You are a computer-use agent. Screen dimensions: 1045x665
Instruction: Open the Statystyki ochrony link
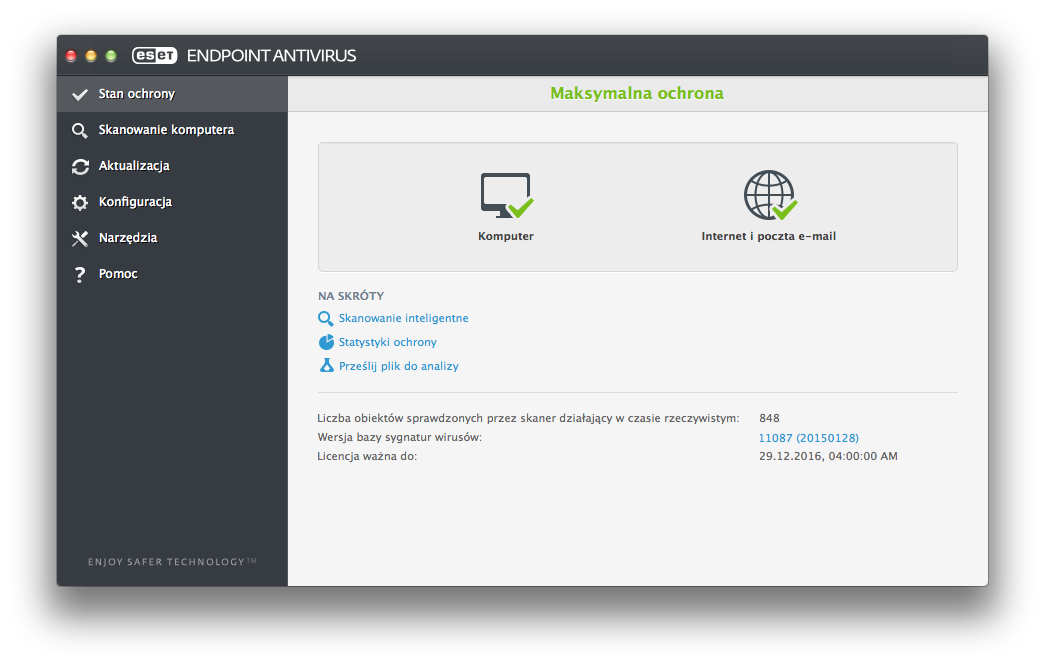[x=387, y=342]
